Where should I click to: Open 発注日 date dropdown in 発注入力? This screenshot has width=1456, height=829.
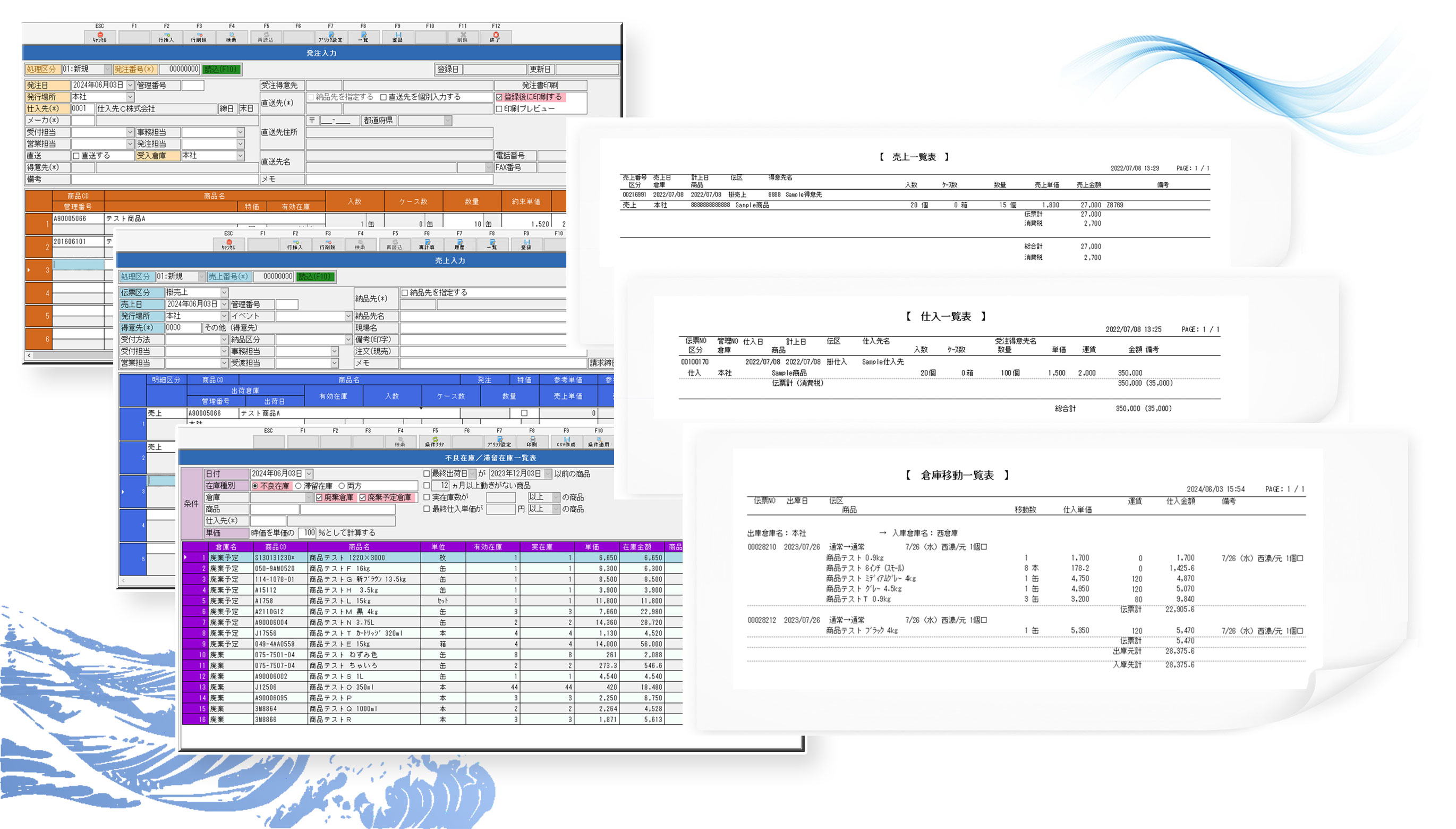coord(130,86)
